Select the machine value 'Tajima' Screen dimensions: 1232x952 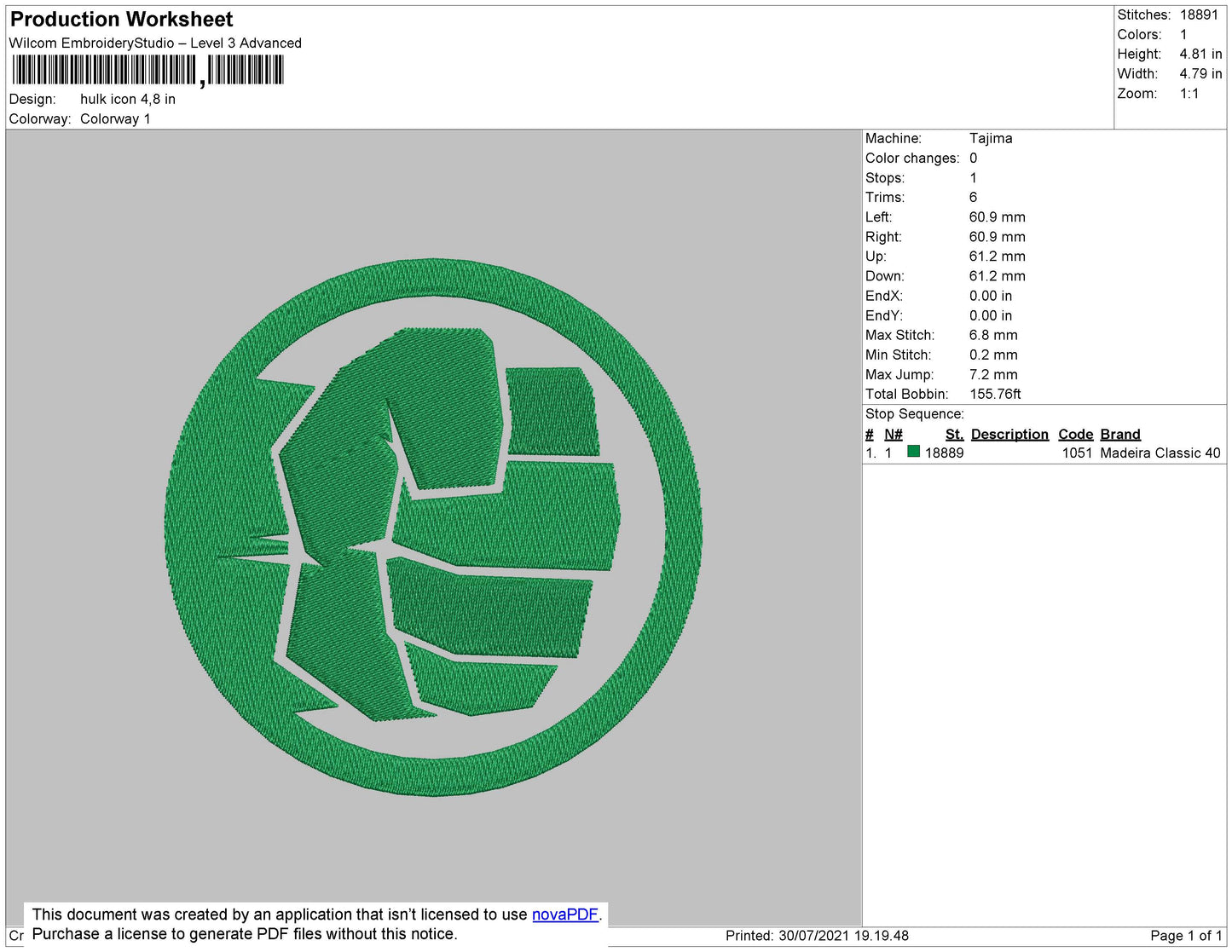991,138
